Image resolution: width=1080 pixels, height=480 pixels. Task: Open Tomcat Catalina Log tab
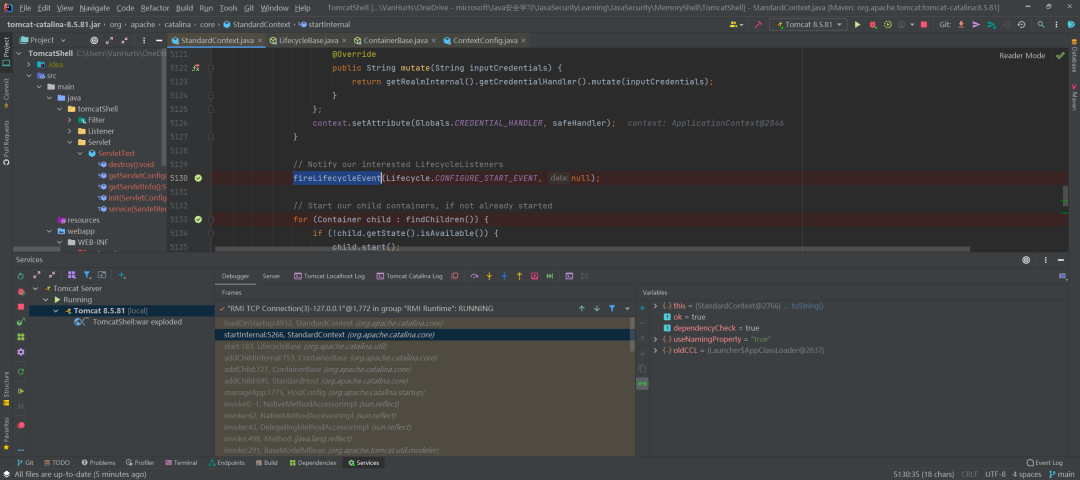click(x=409, y=275)
